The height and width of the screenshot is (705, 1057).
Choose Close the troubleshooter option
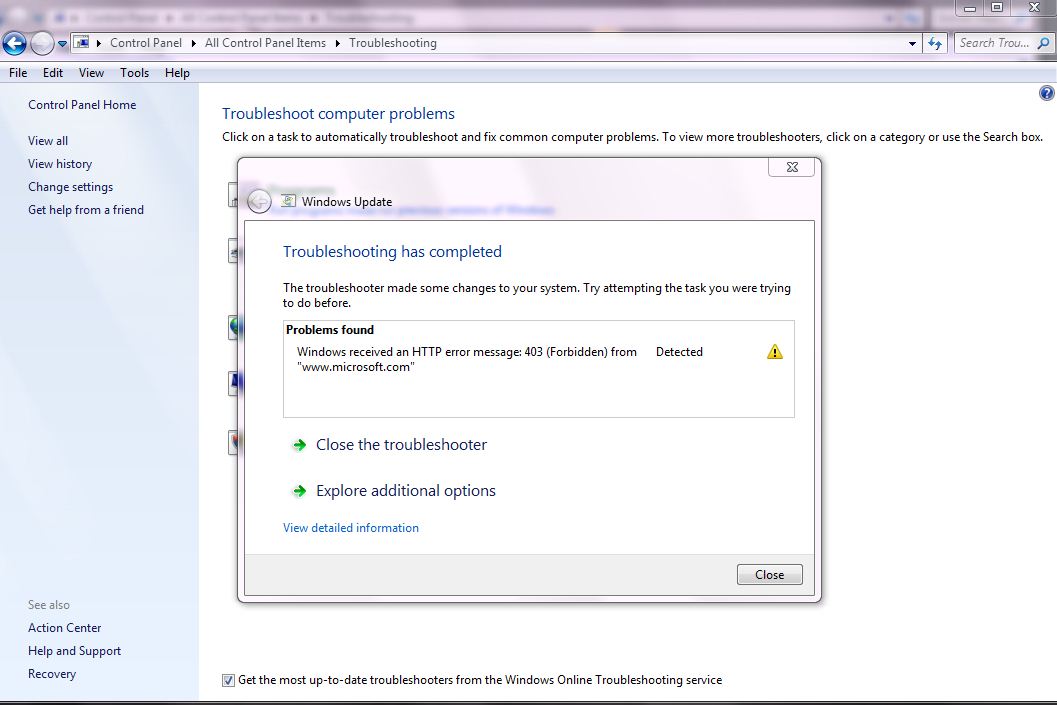point(401,445)
